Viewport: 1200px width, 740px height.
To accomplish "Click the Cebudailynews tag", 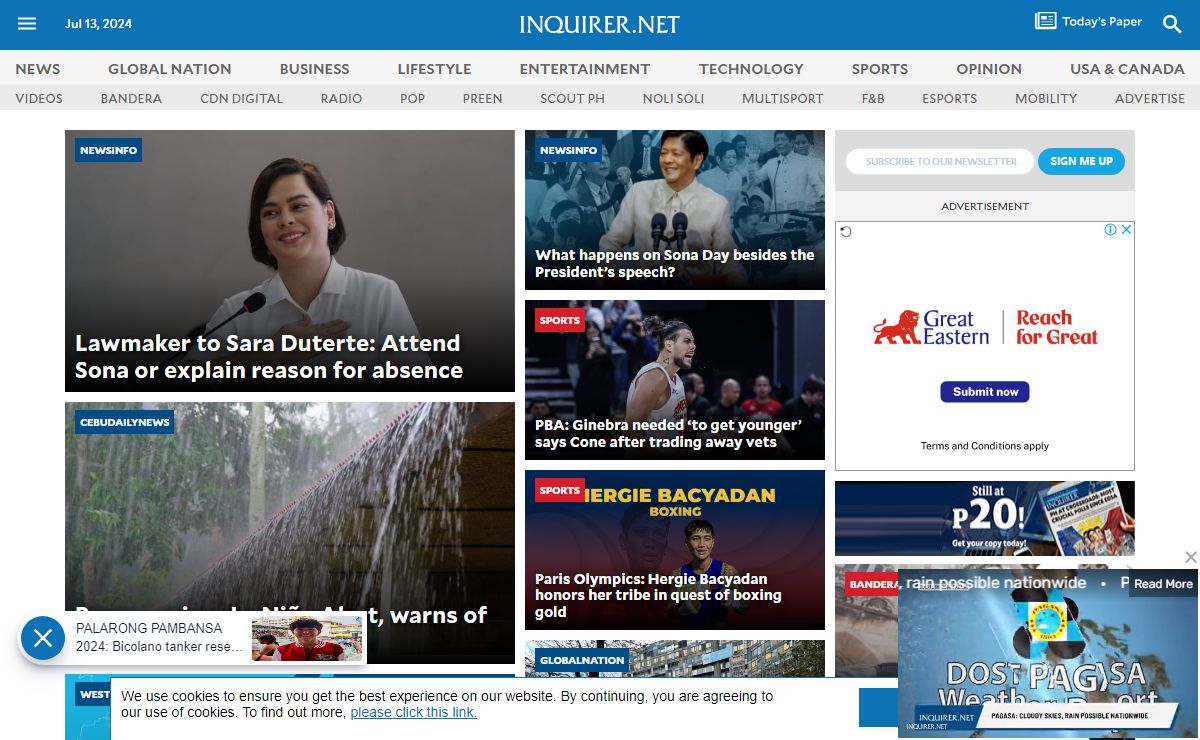I will [x=125, y=422].
